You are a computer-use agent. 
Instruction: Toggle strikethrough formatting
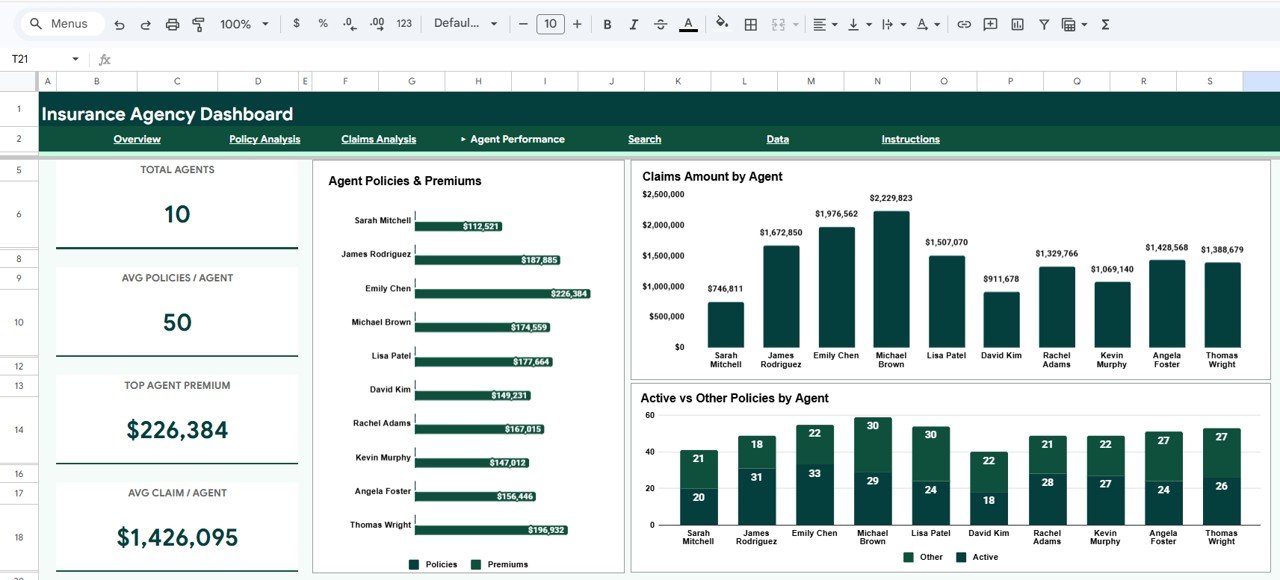click(x=660, y=23)
